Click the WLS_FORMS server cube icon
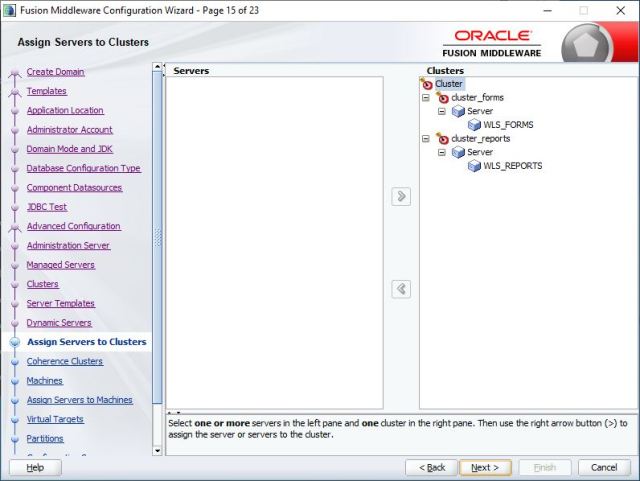640x481 pixels. click(474, 125)
